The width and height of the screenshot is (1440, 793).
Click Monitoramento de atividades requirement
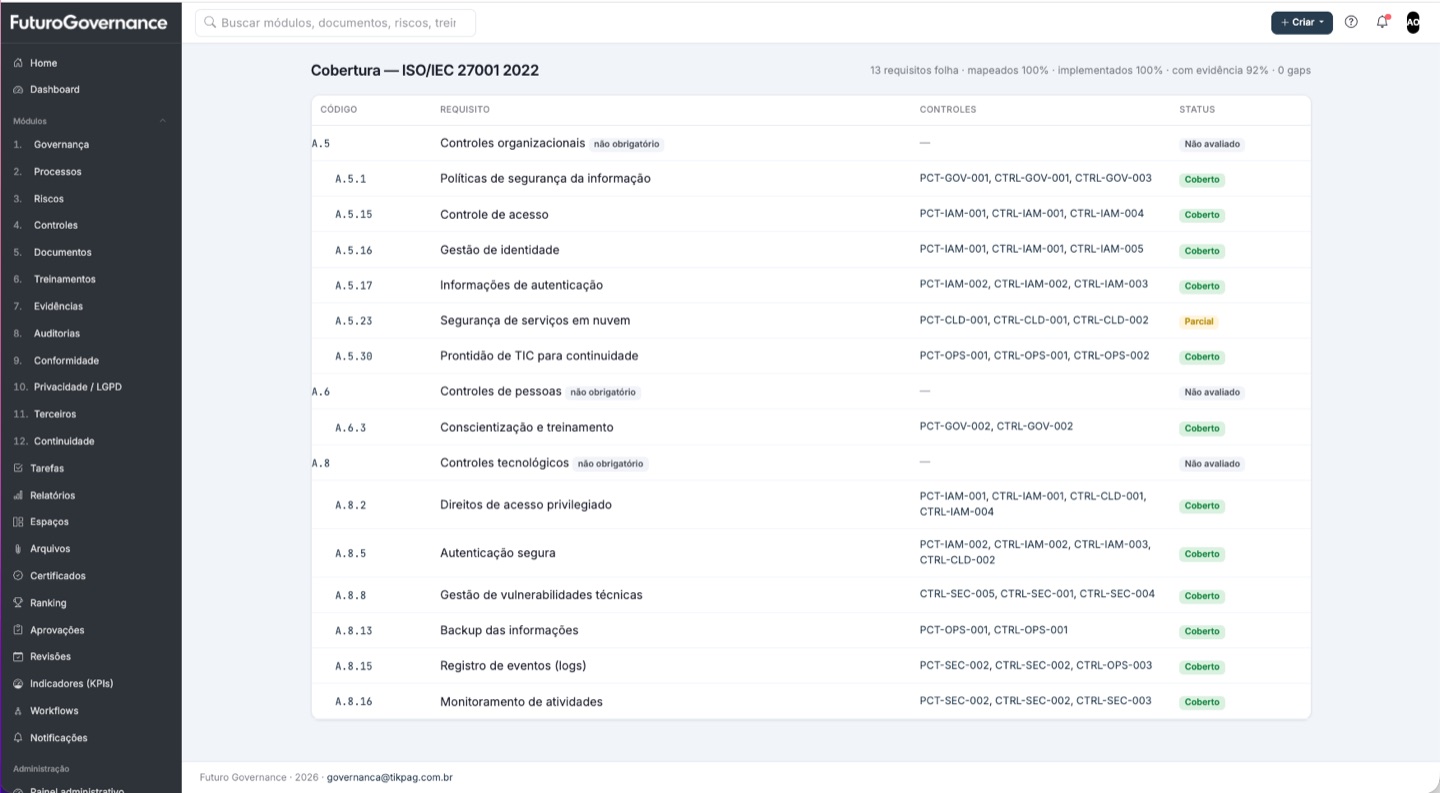tap(521, 702)
